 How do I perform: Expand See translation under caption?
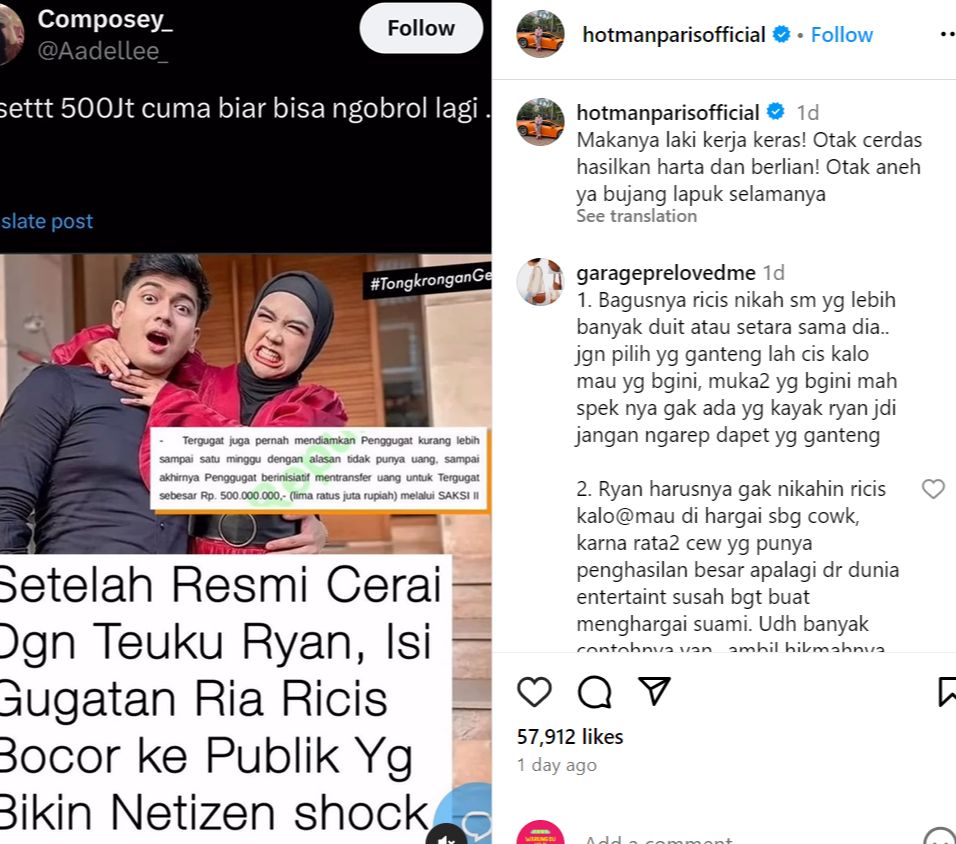click(637, 216)
